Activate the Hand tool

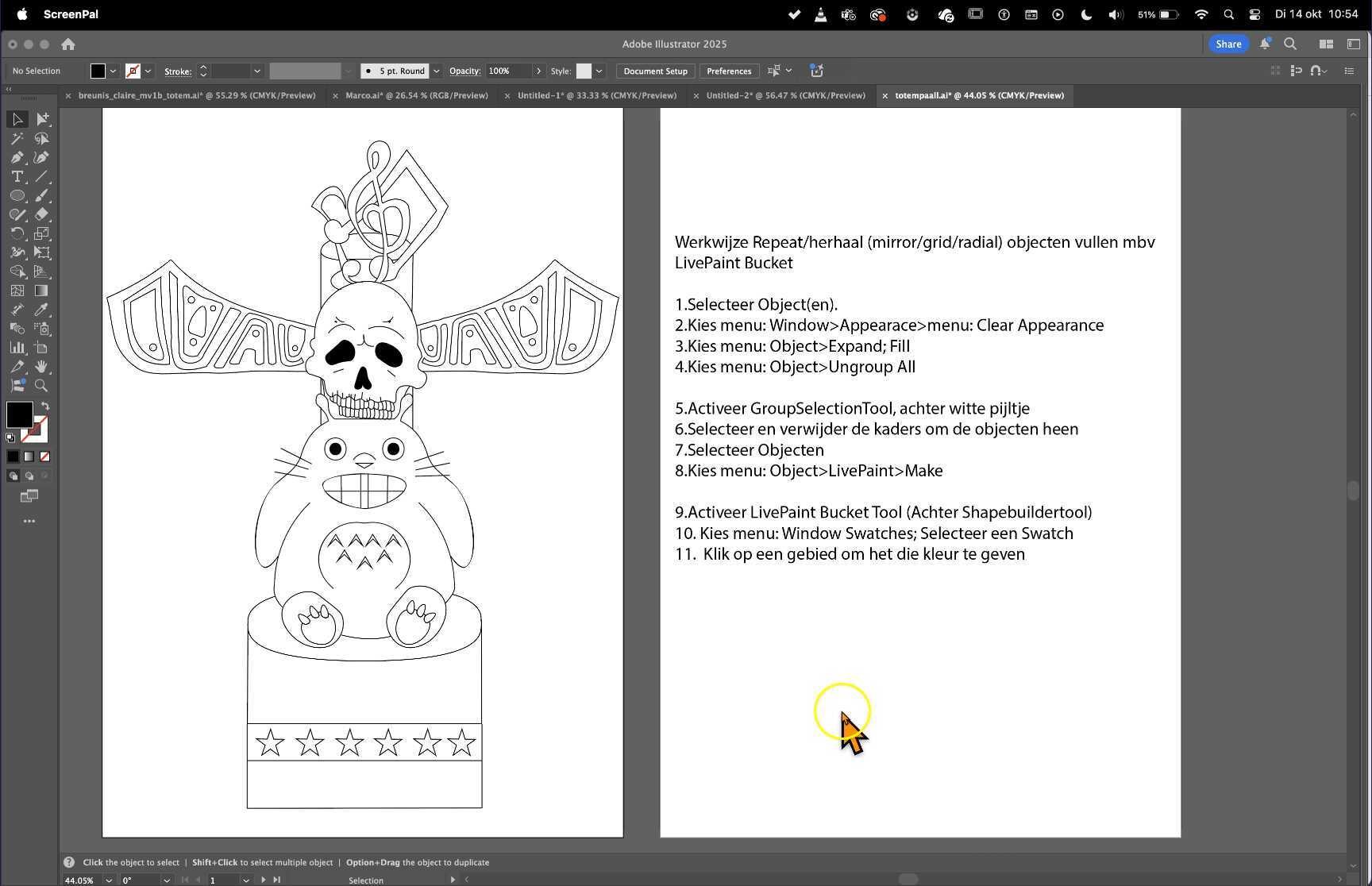pyautogui.click(x=41, y=367)
